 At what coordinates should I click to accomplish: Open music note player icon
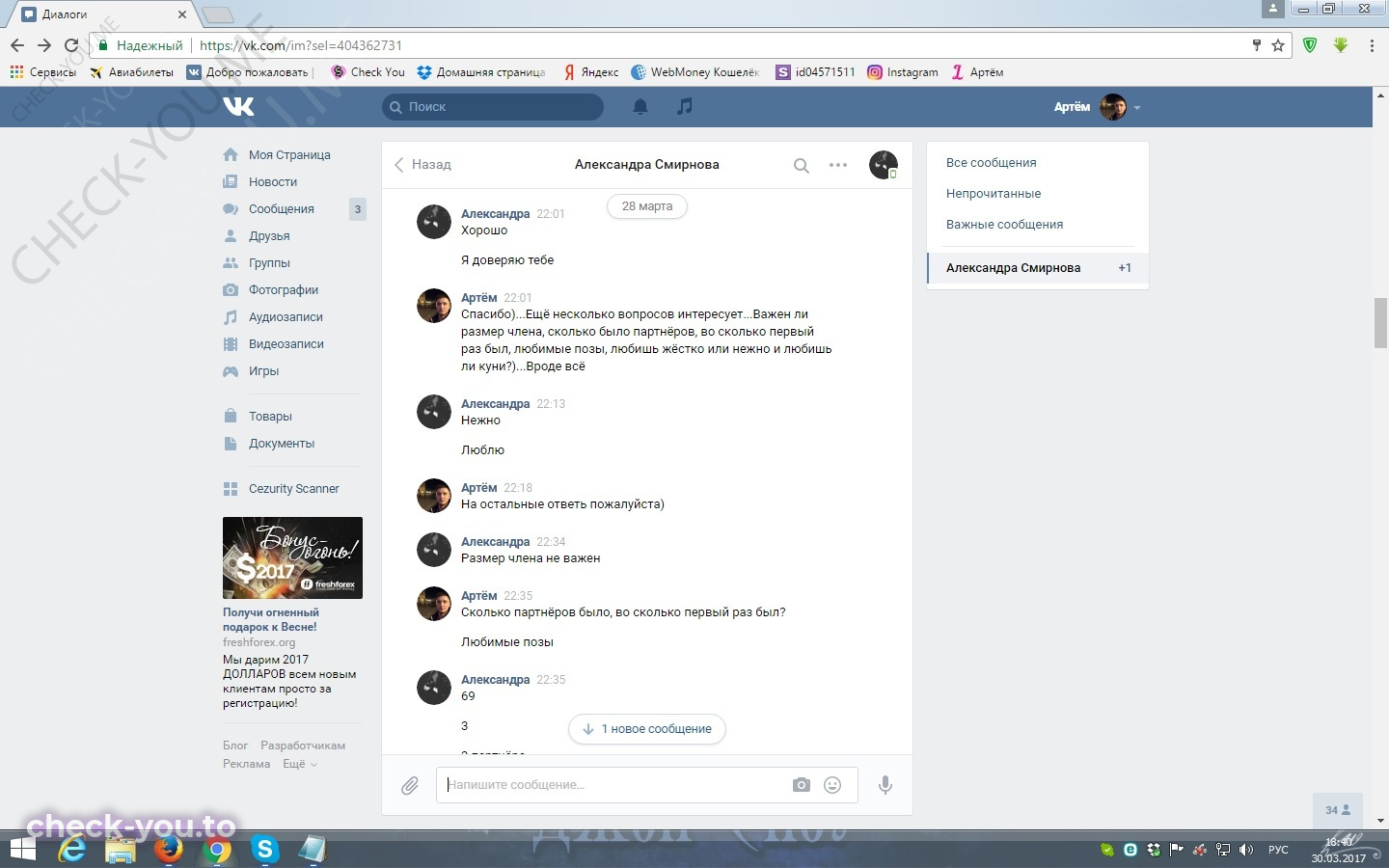685,106
